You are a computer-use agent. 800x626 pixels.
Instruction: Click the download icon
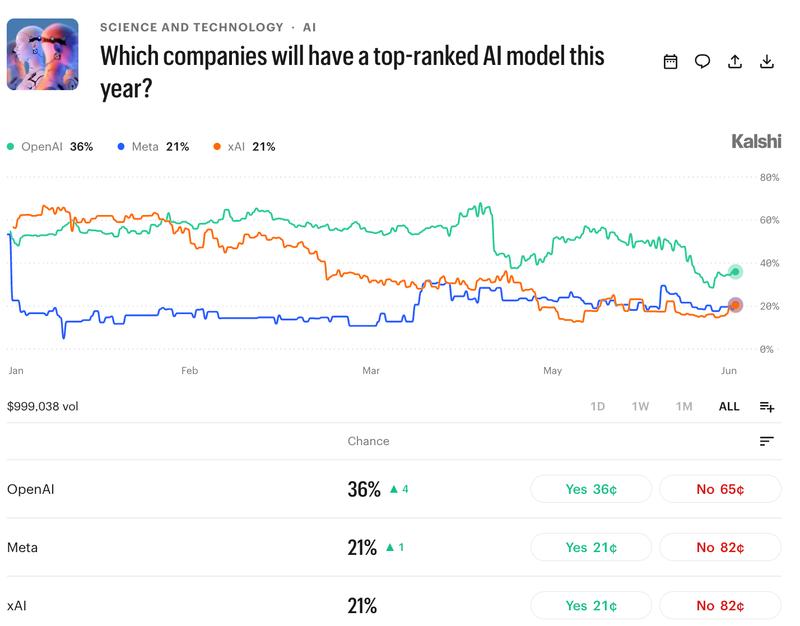tap(766, 62)
